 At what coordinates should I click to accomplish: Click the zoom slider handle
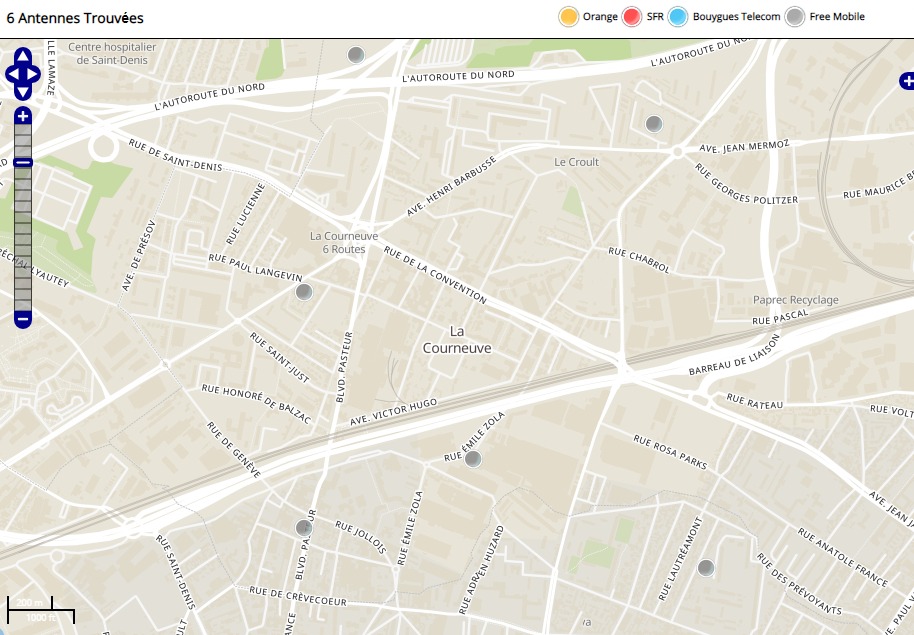[23, 162]
